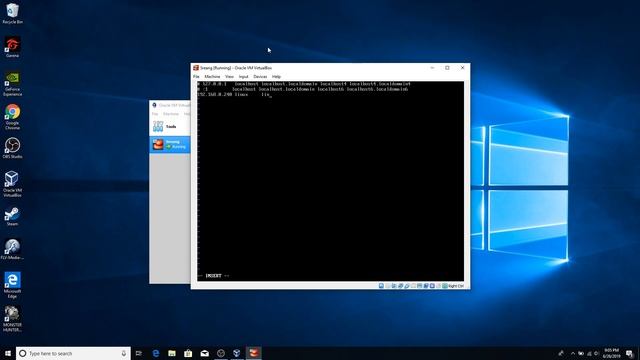
Task: Minimize the VirtualBox VM window
Action: coord(432,68)
